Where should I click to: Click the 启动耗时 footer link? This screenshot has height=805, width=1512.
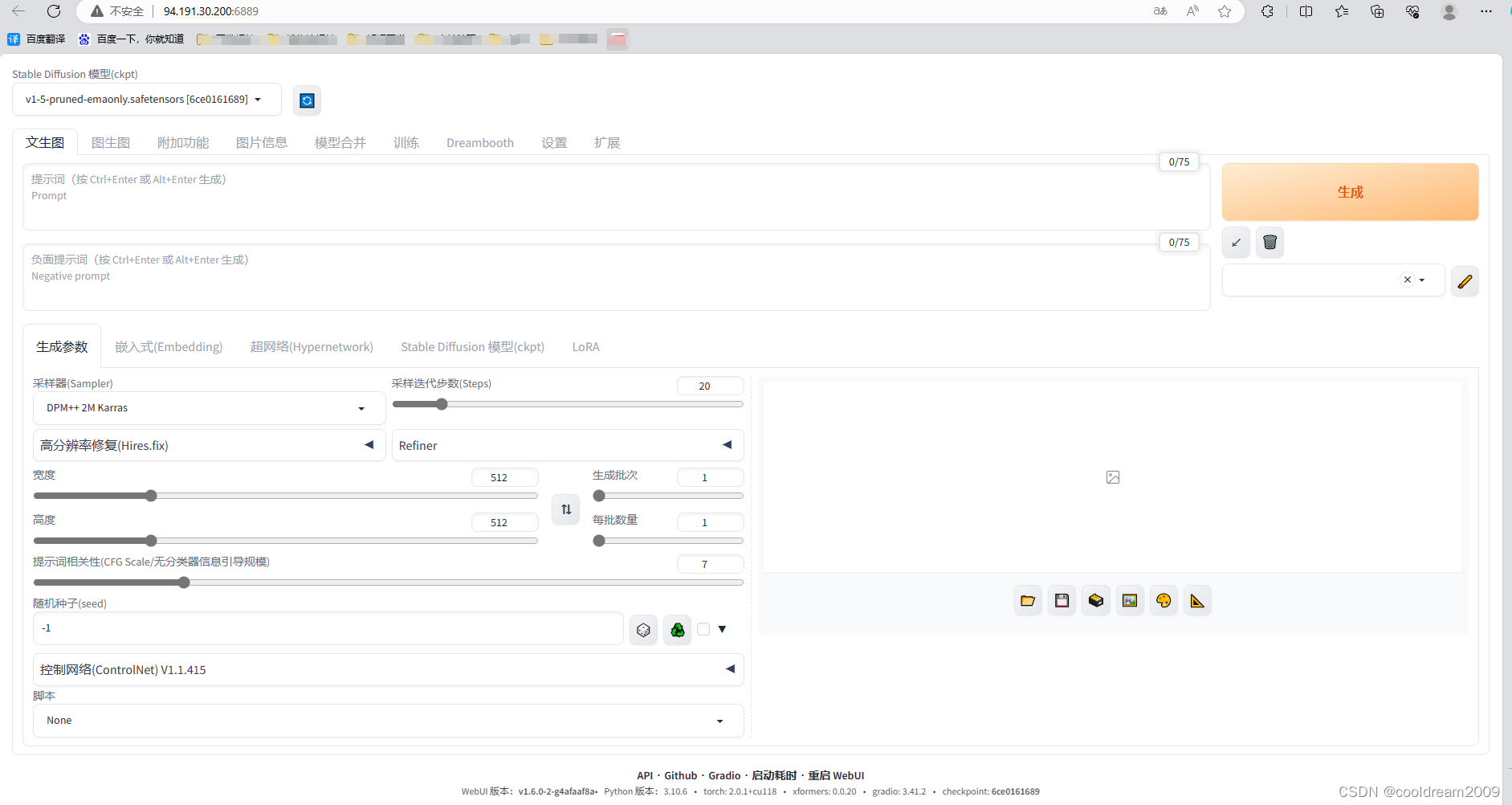[x=774, y=776]
